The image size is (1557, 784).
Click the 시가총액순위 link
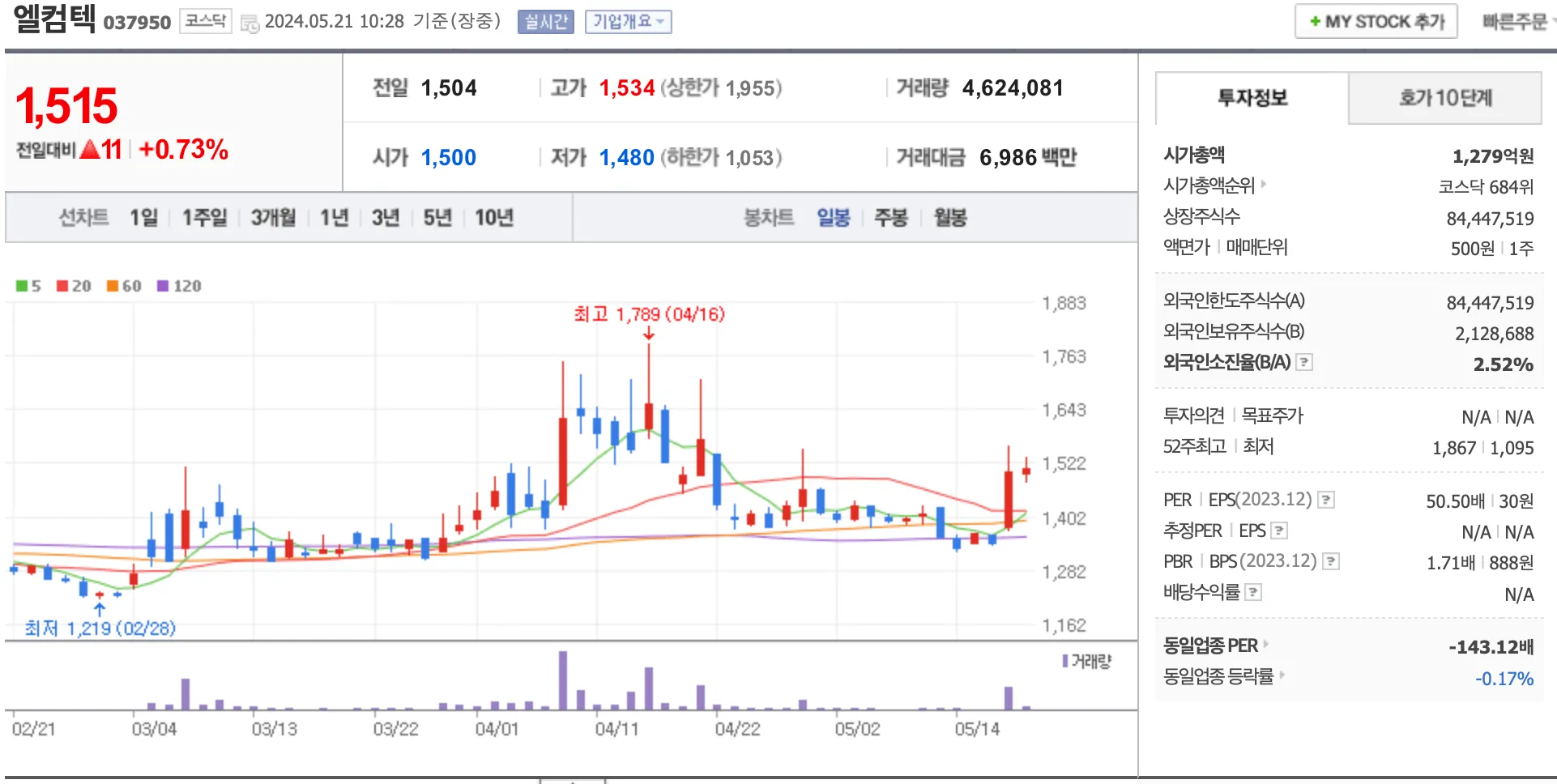(1209, 185)
